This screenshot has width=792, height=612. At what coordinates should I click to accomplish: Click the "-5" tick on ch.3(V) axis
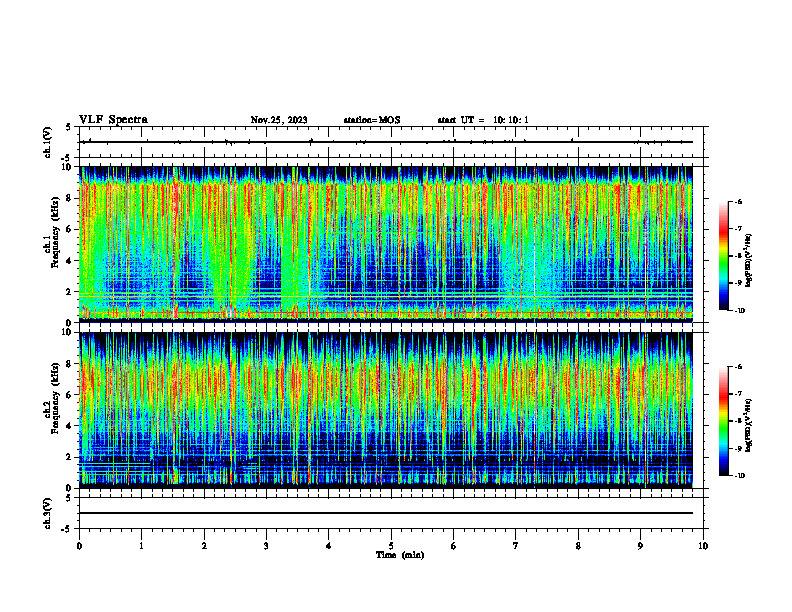pos(67,529)
